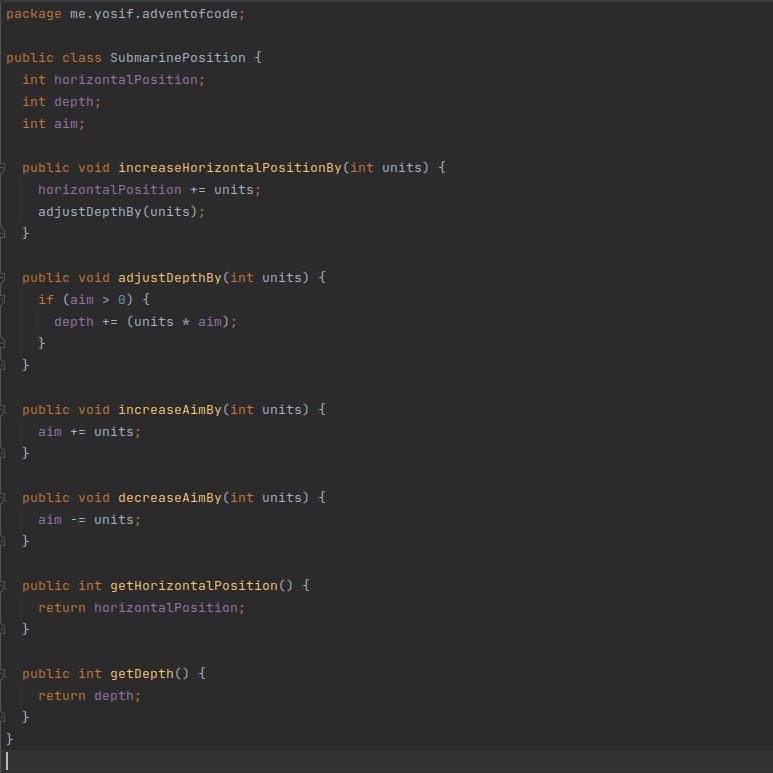
Task: Click the 'package' keyword on the first line
Action: tap(34, 14)
